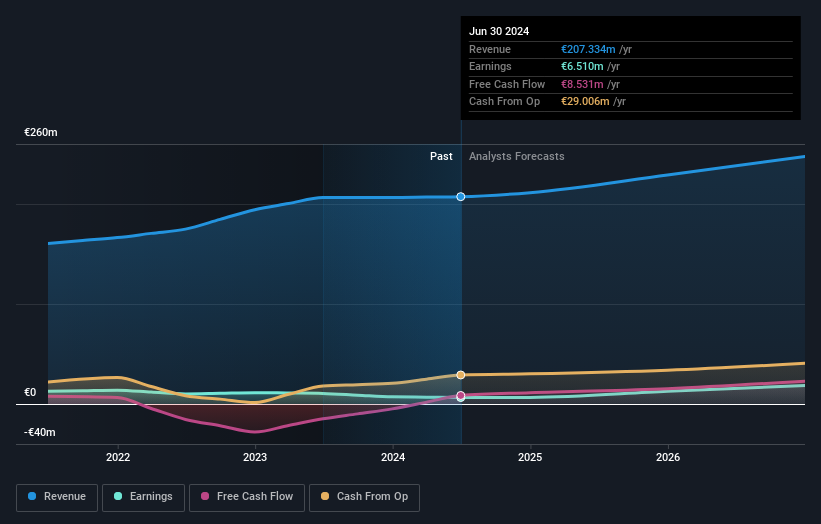Click the -€40m y-axis label
The height and width of the screenshot is (524, 821).
[40, 432]
